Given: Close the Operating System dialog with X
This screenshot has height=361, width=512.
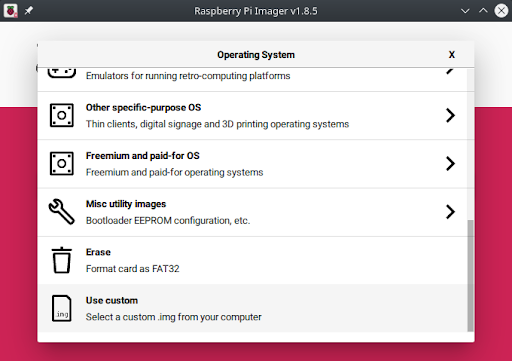Looking at the screenshot, I should pyautogui.click(x=452, y=55).
